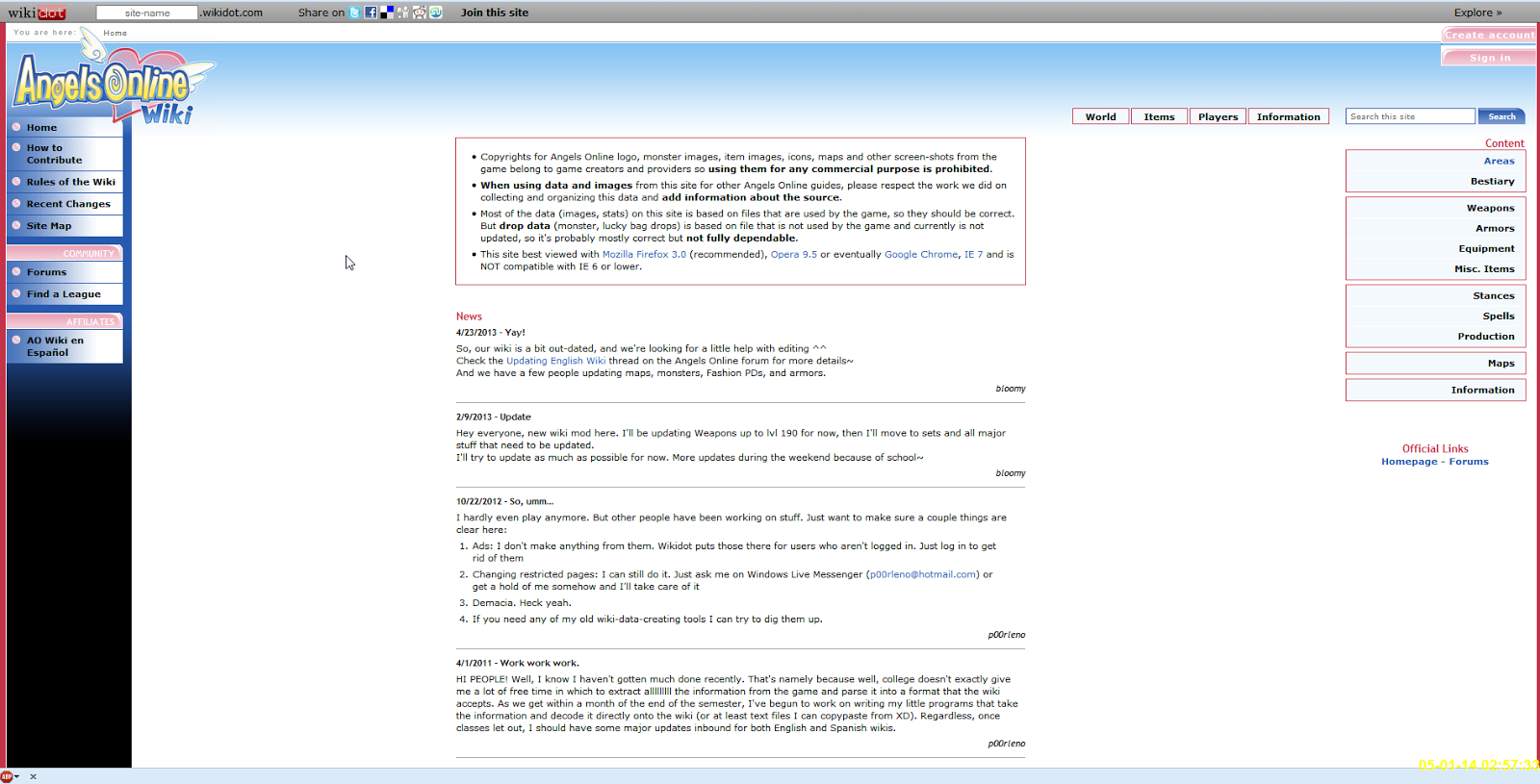
Task: Share via the Reddit alien icon
Action: pos(420,13)
